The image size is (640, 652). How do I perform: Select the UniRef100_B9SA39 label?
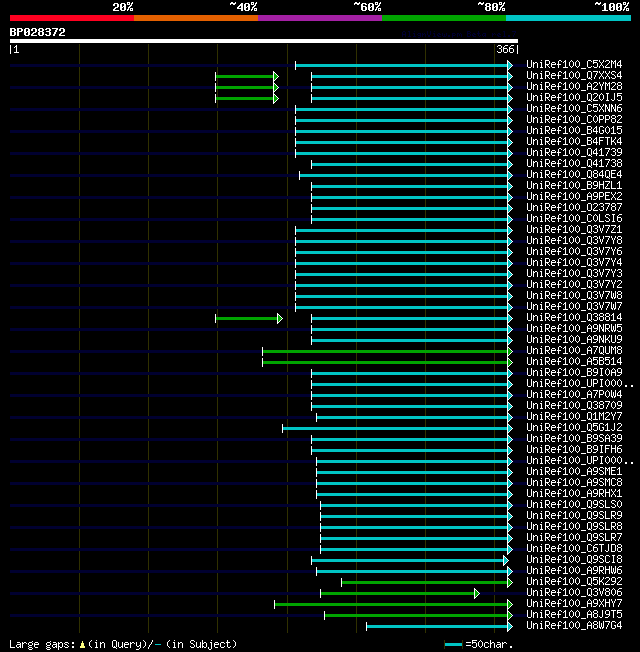(x=574, y=438)
